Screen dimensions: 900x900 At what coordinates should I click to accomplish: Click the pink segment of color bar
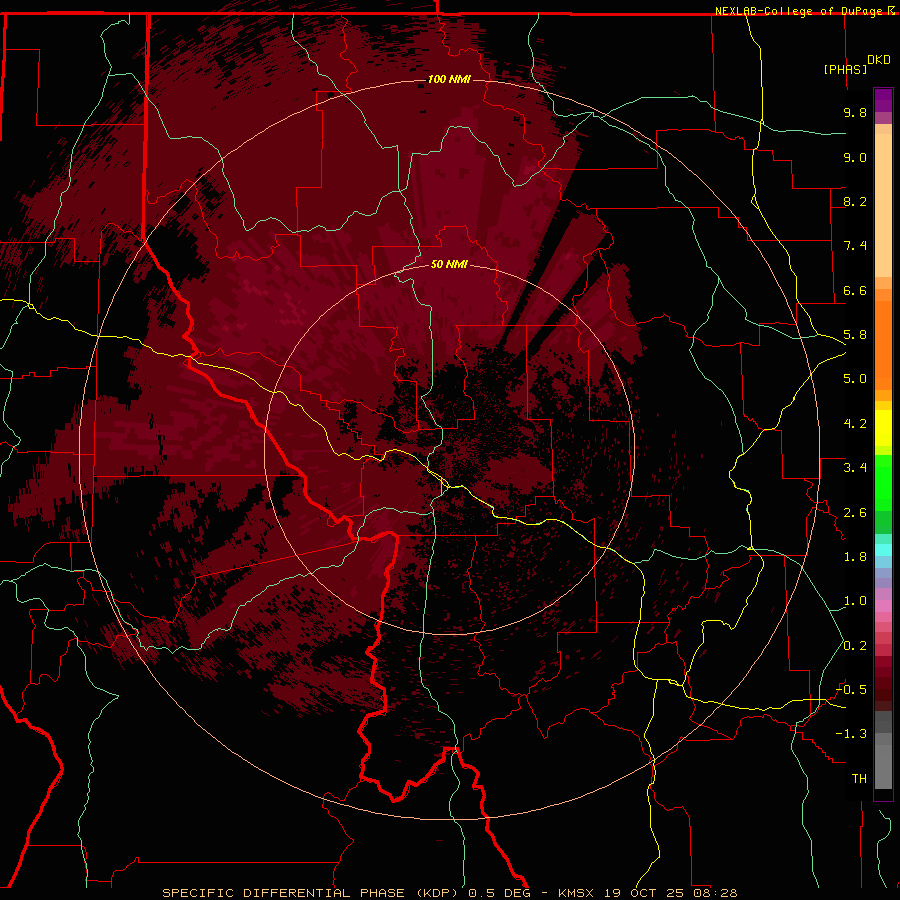tap(883, 606)
